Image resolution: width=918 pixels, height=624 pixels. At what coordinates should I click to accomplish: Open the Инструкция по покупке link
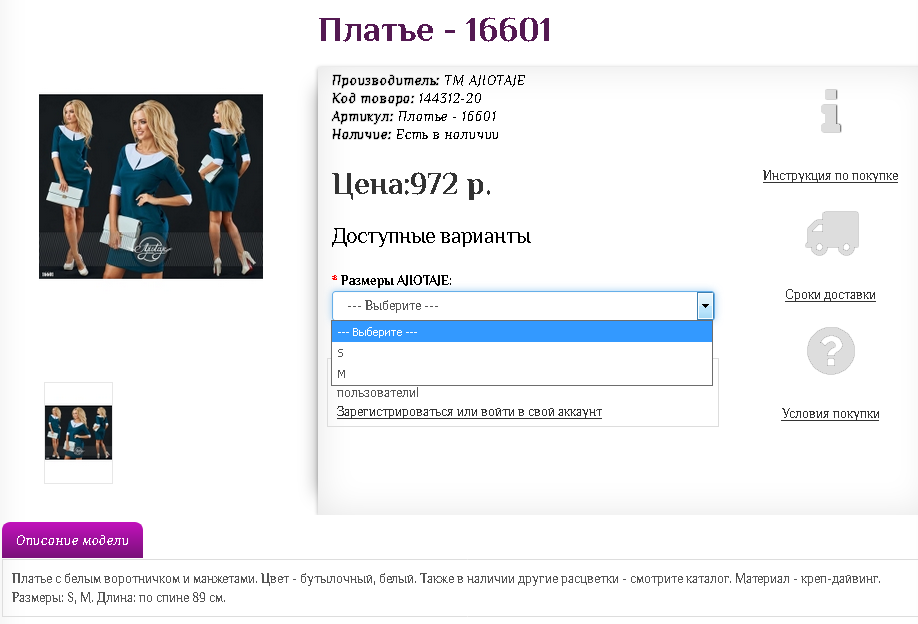[830, 176]
